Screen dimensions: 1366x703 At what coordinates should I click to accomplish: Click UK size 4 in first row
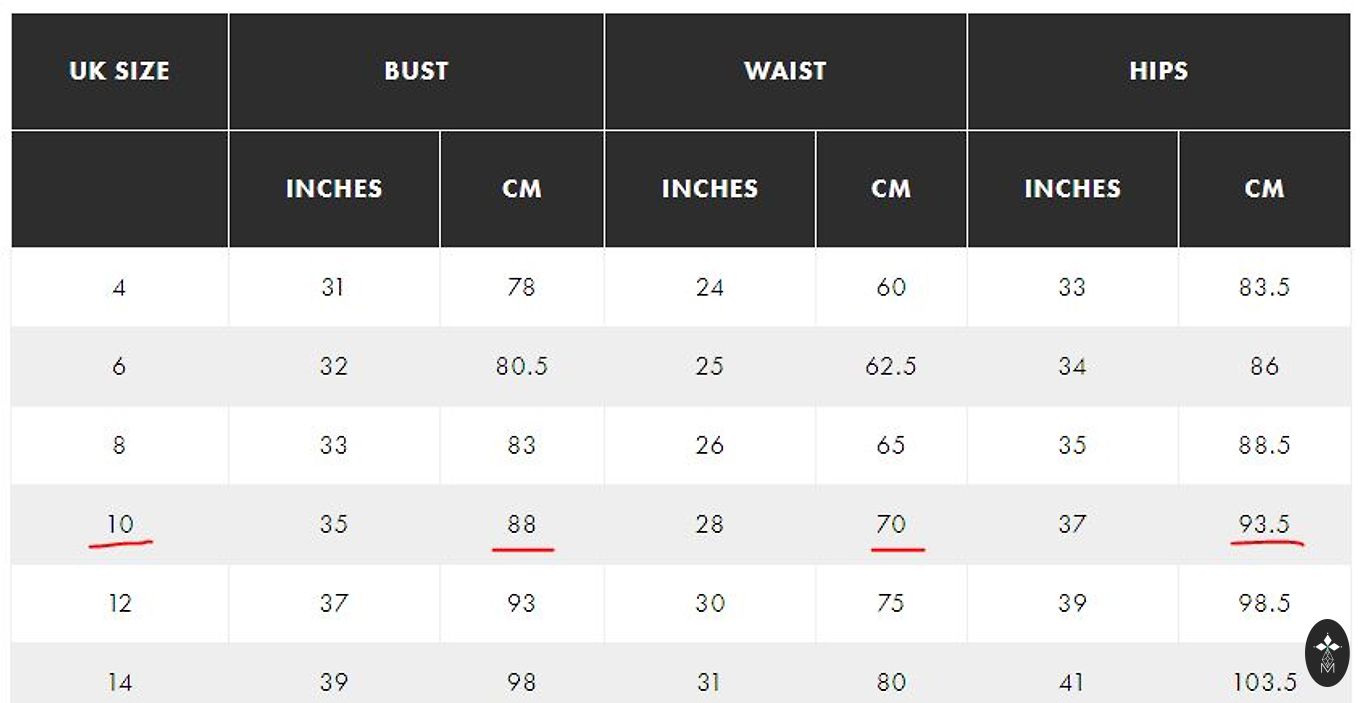(x=120, y=288)
